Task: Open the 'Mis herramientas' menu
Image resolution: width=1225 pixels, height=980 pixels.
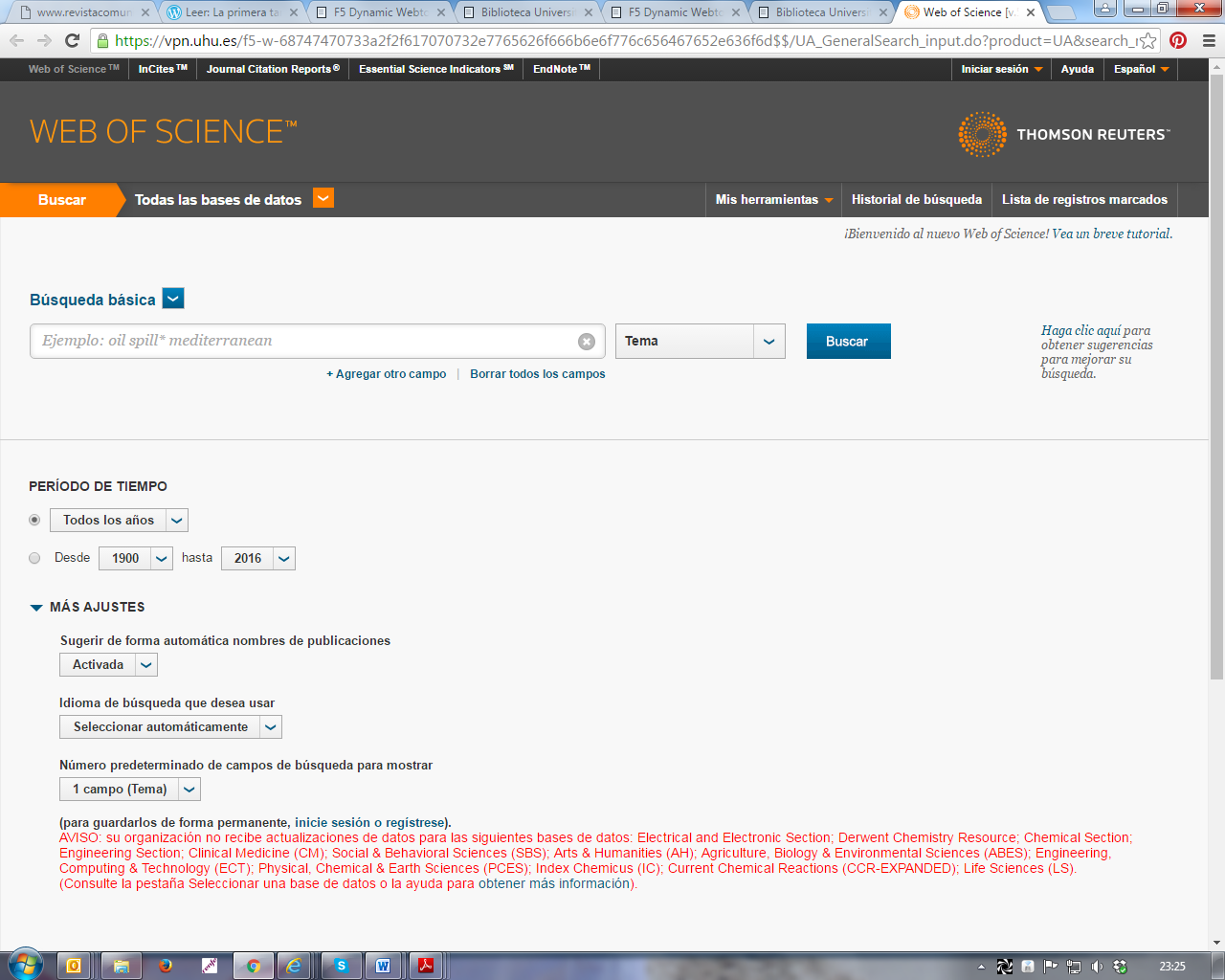Action: click(774, 199)
